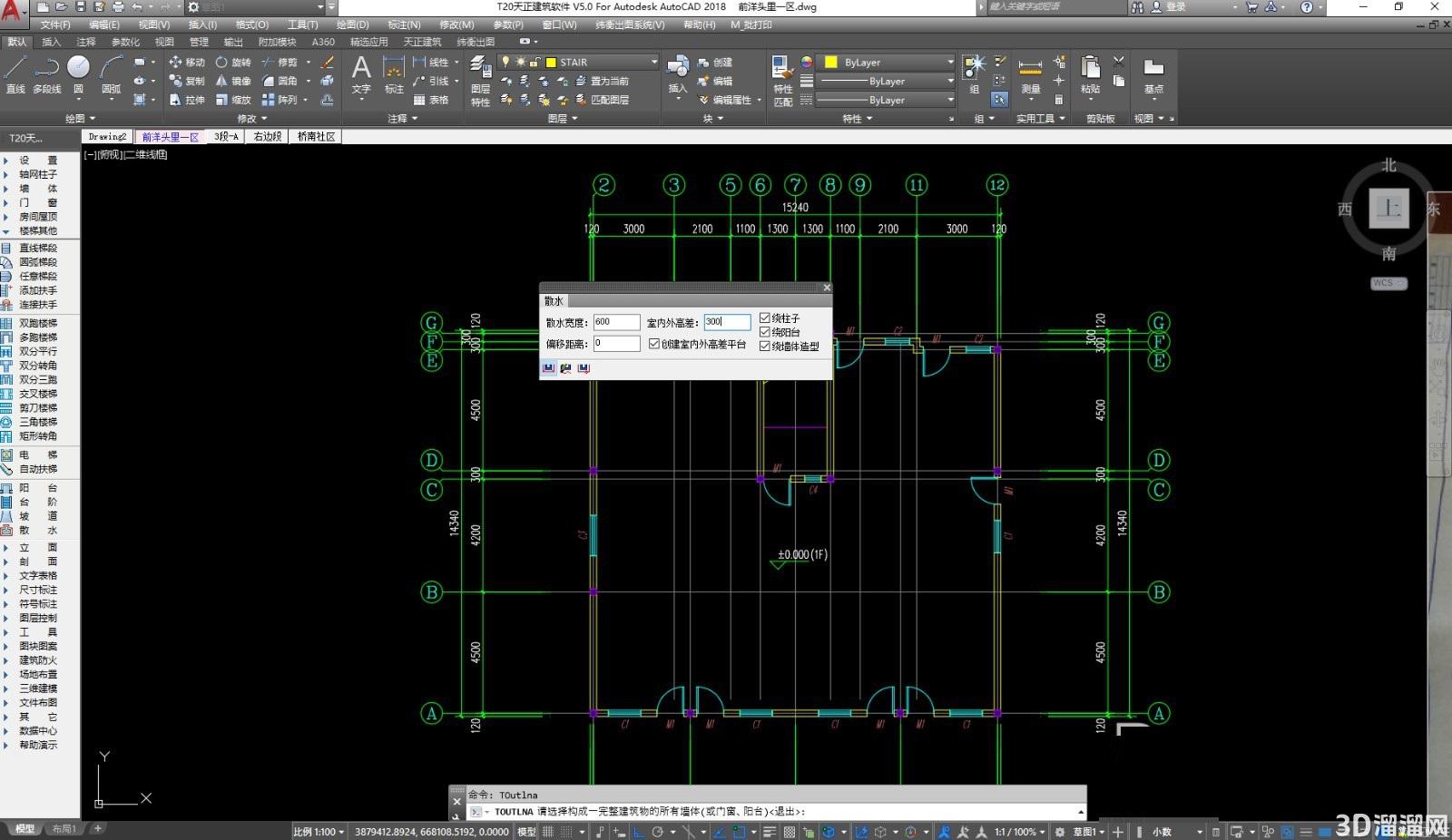Switch to the 天正建筑 ribbon tab
This screenshot has width=1452, height=840.
(422, 42)
